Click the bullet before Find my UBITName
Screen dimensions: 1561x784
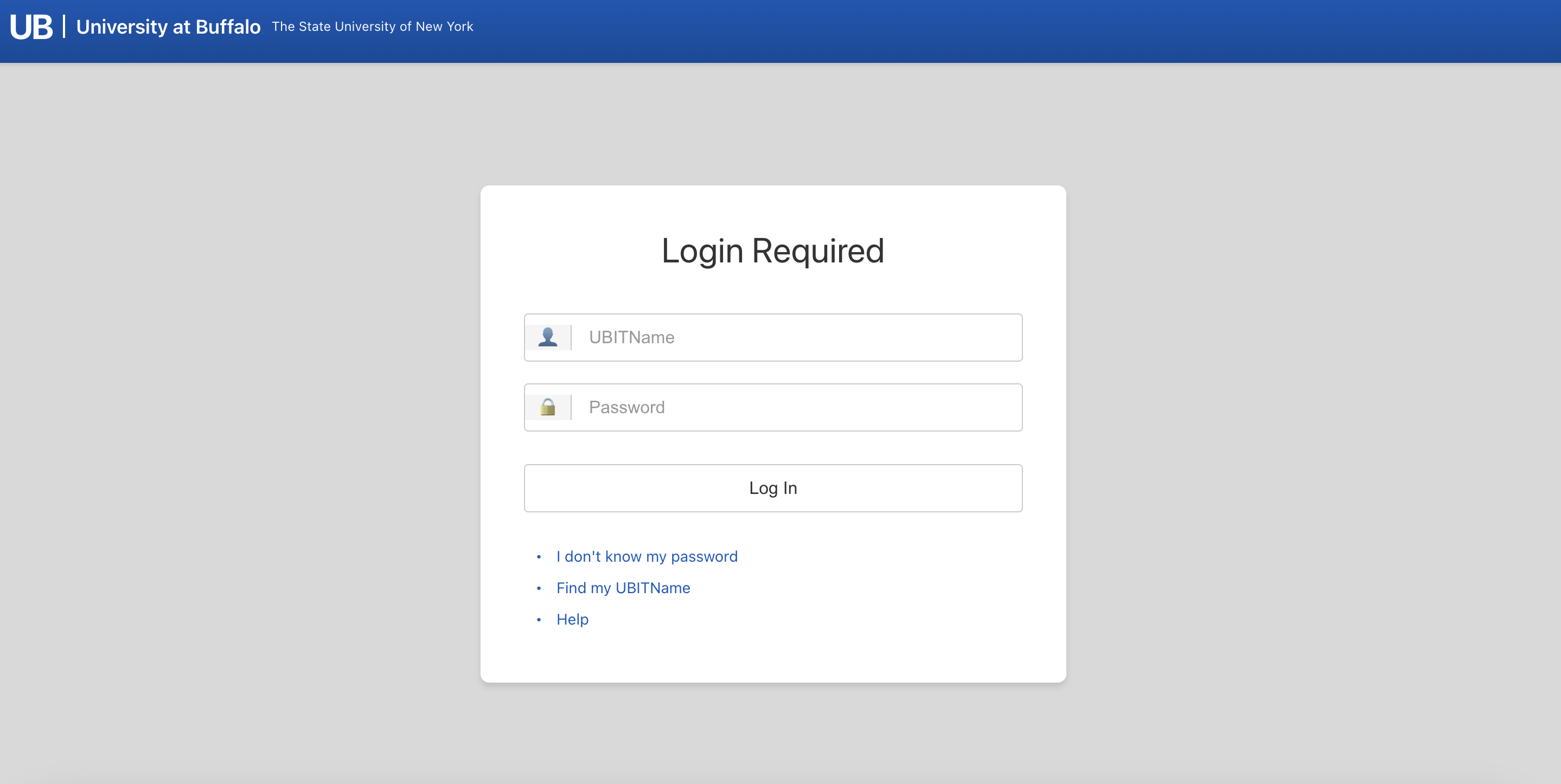click(x=539, y=588)
